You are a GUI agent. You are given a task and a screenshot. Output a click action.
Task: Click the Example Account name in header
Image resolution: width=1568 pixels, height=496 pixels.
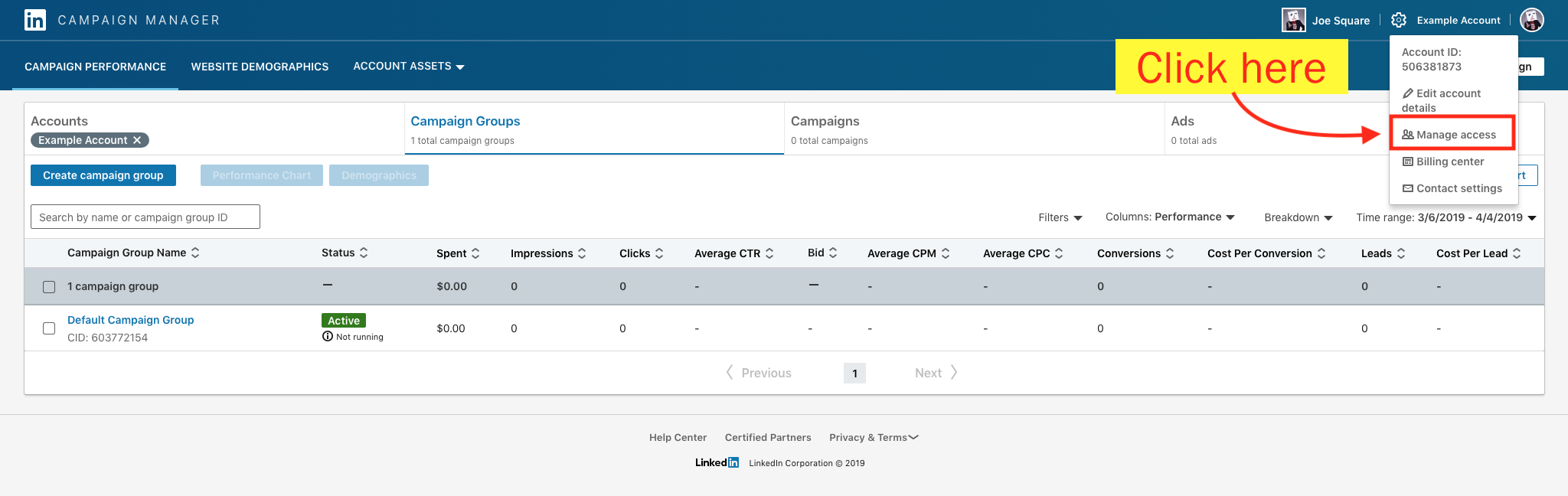1459,21
